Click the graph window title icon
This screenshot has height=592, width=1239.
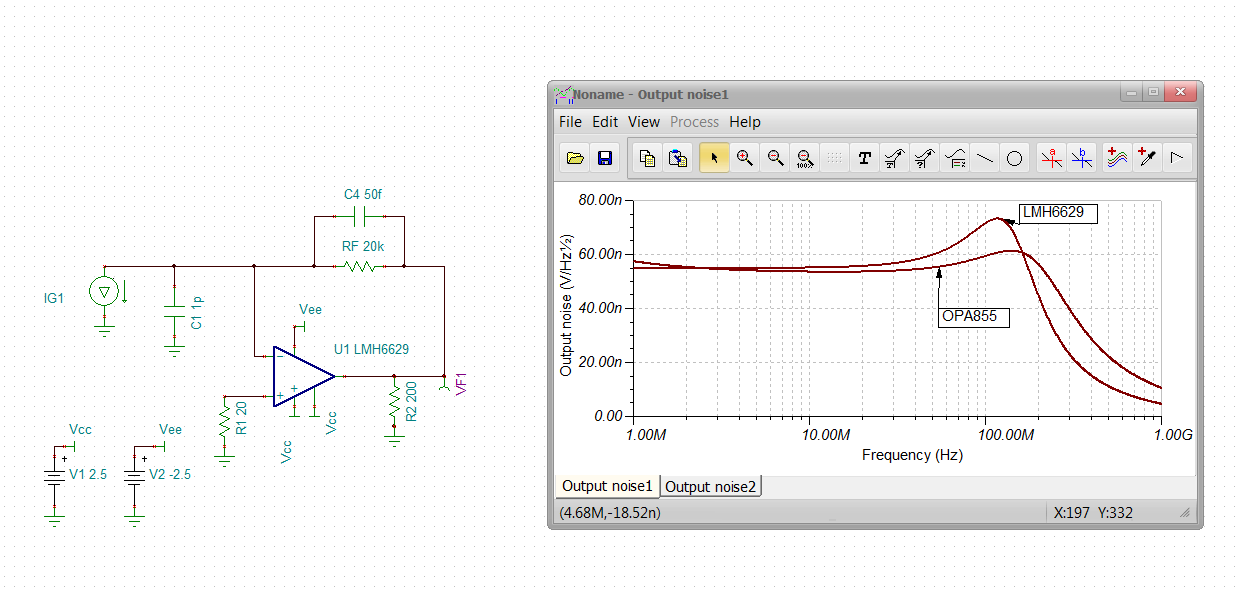click(x=563, y=94)
